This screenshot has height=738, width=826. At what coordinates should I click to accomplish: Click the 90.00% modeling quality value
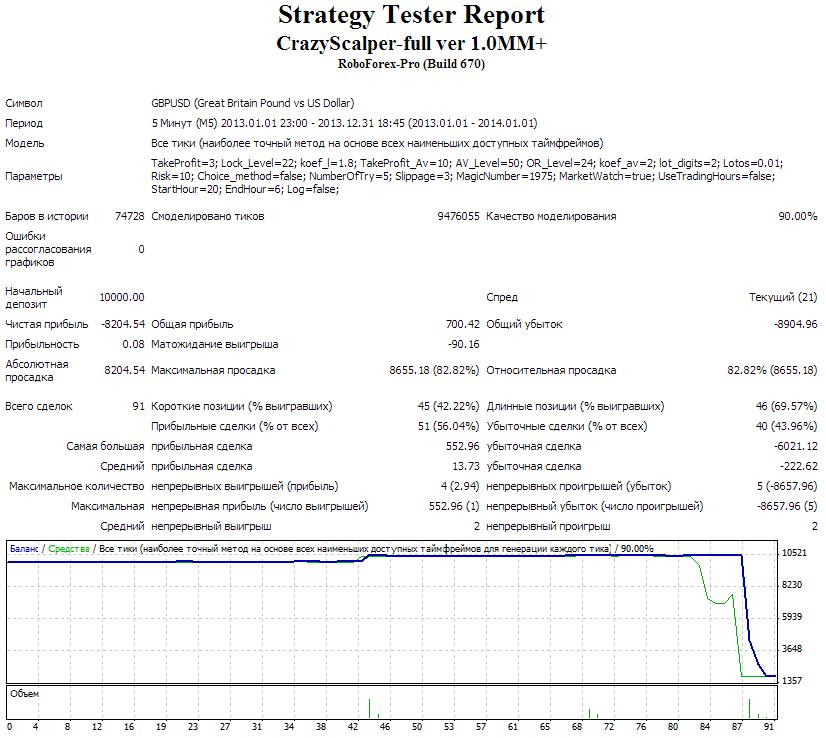pyautogui.click(x=798, y=216)
